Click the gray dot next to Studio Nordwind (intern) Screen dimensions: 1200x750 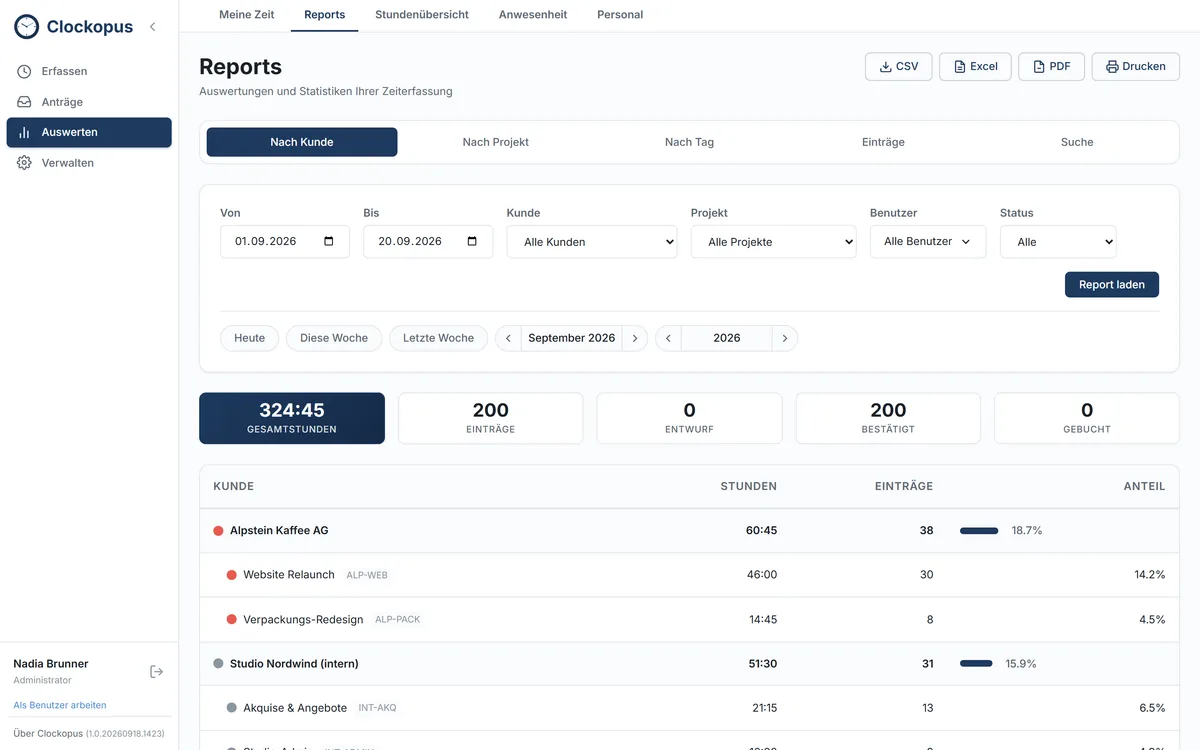[218, 664]
